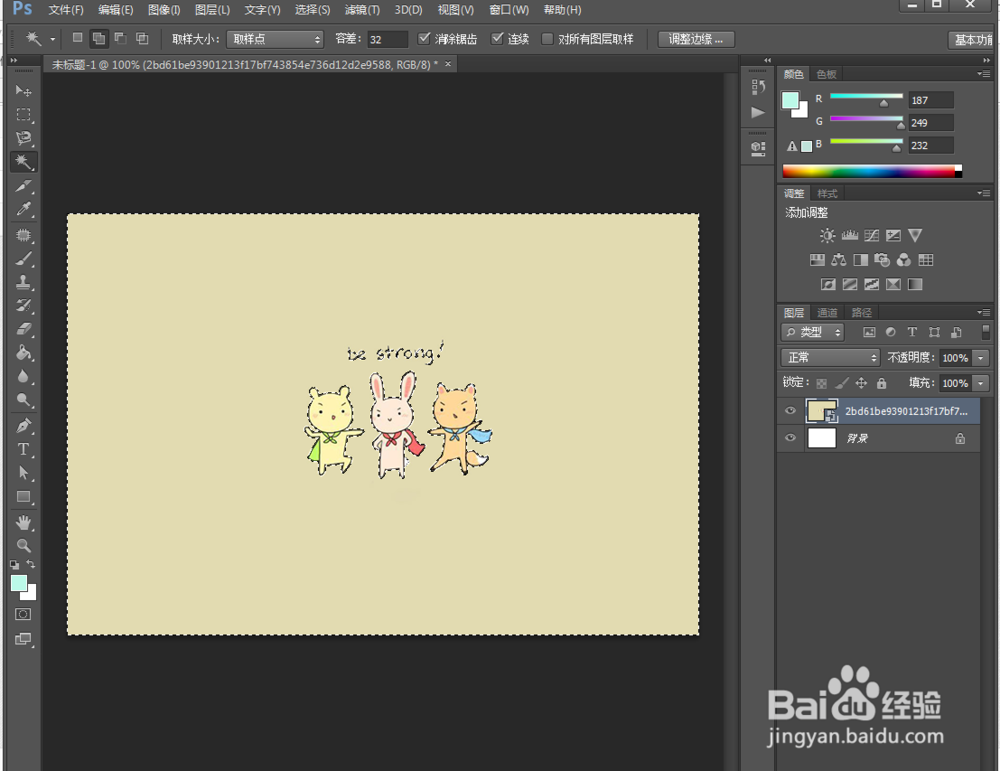Select the History Brush tool
Viewport: 1000px width, 771px height.
(23, 305)
